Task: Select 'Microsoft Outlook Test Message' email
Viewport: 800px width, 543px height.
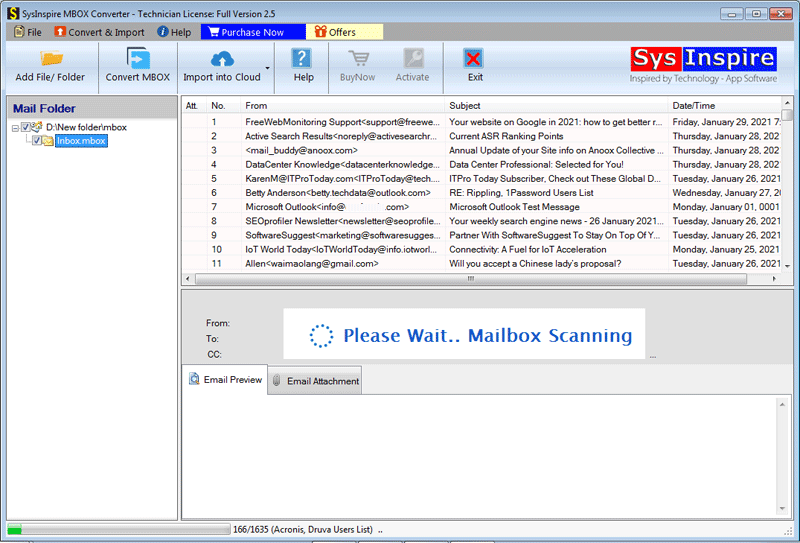Action: 481,207
